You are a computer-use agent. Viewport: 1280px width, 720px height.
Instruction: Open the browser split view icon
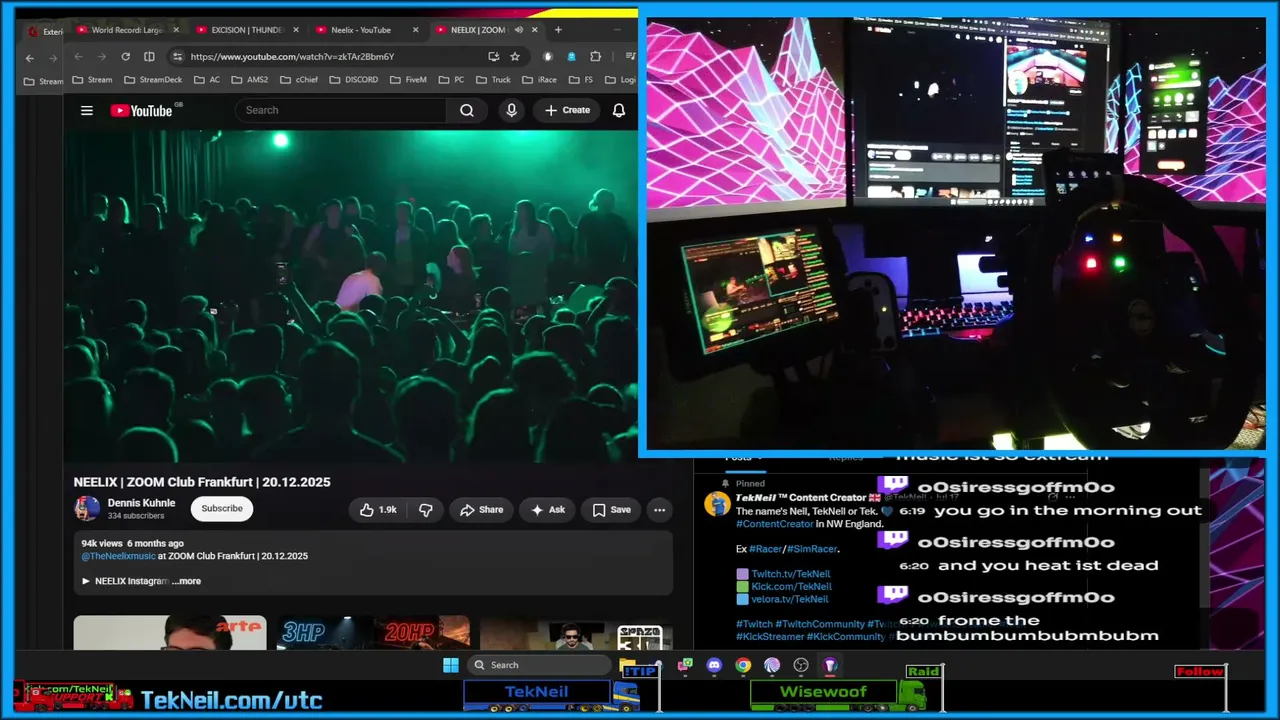(x=149, y=57)
